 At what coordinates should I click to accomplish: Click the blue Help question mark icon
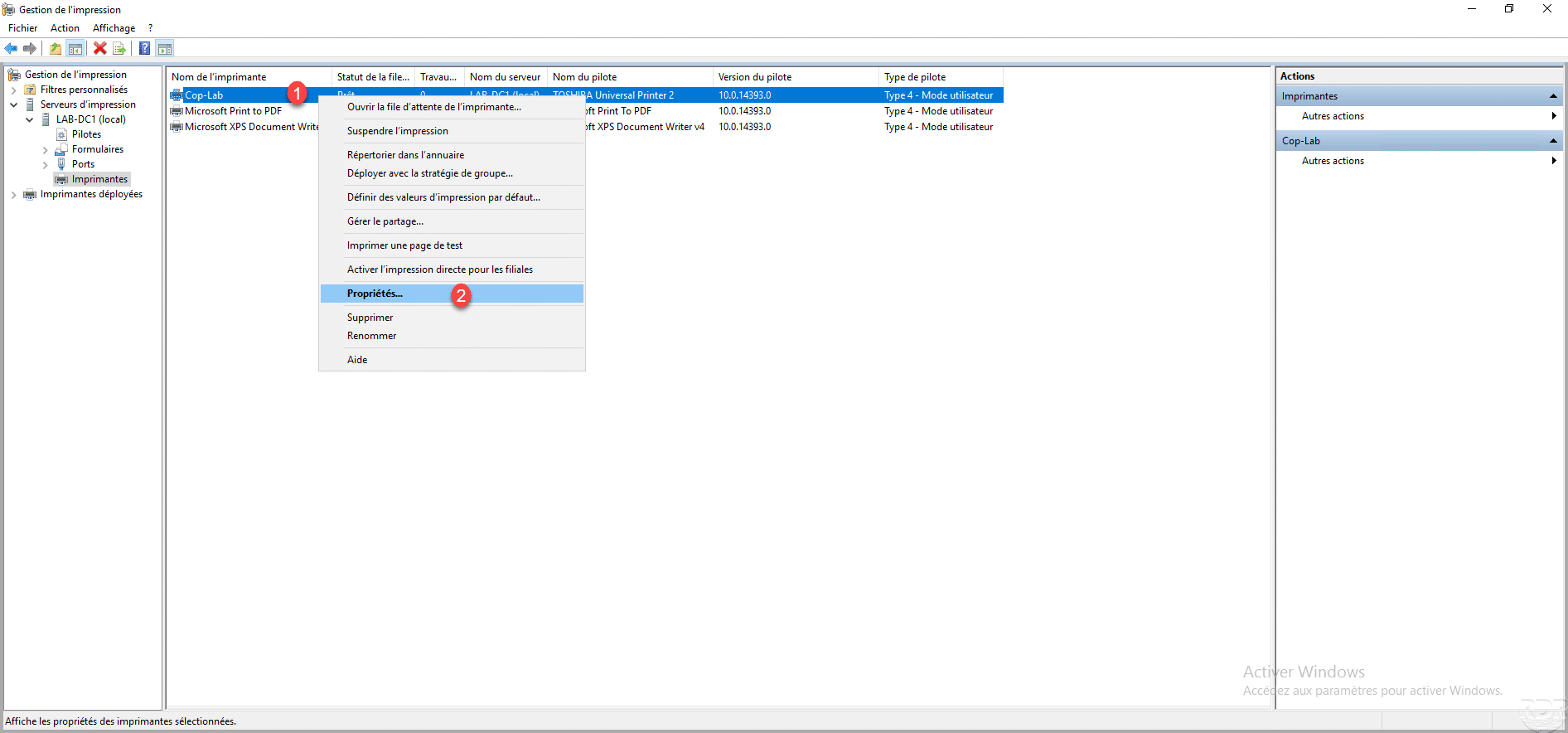[144, 49]
